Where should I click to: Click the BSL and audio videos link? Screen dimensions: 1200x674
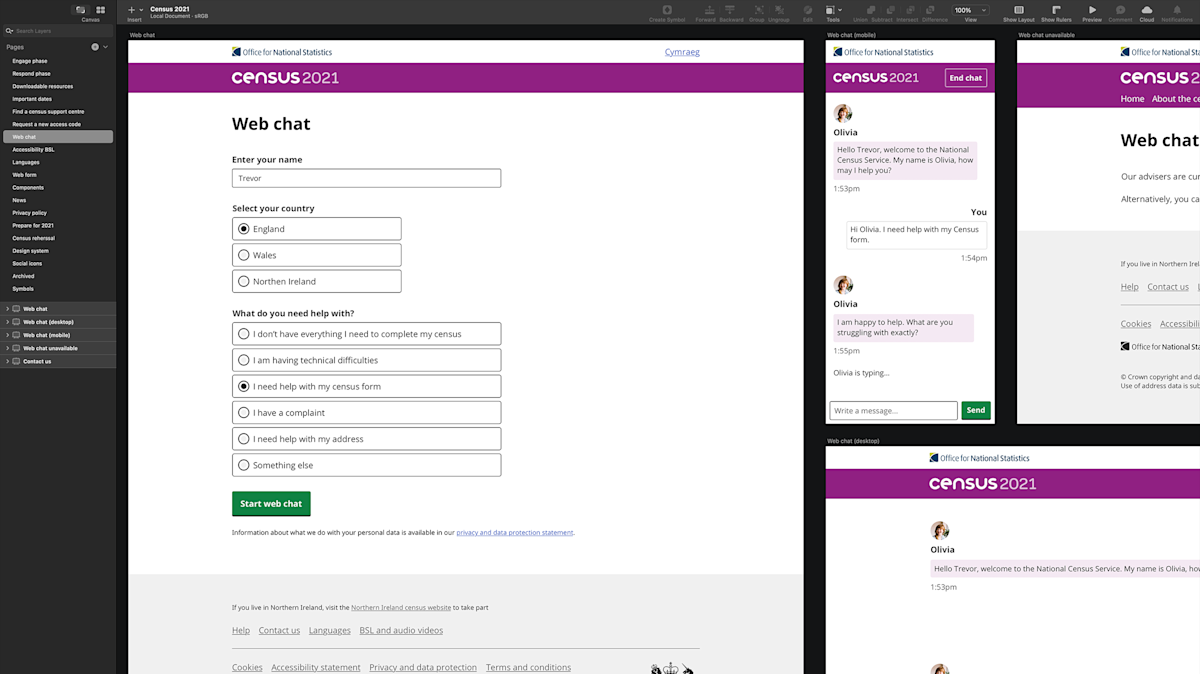pyautogui.click(x=401, y=630)
